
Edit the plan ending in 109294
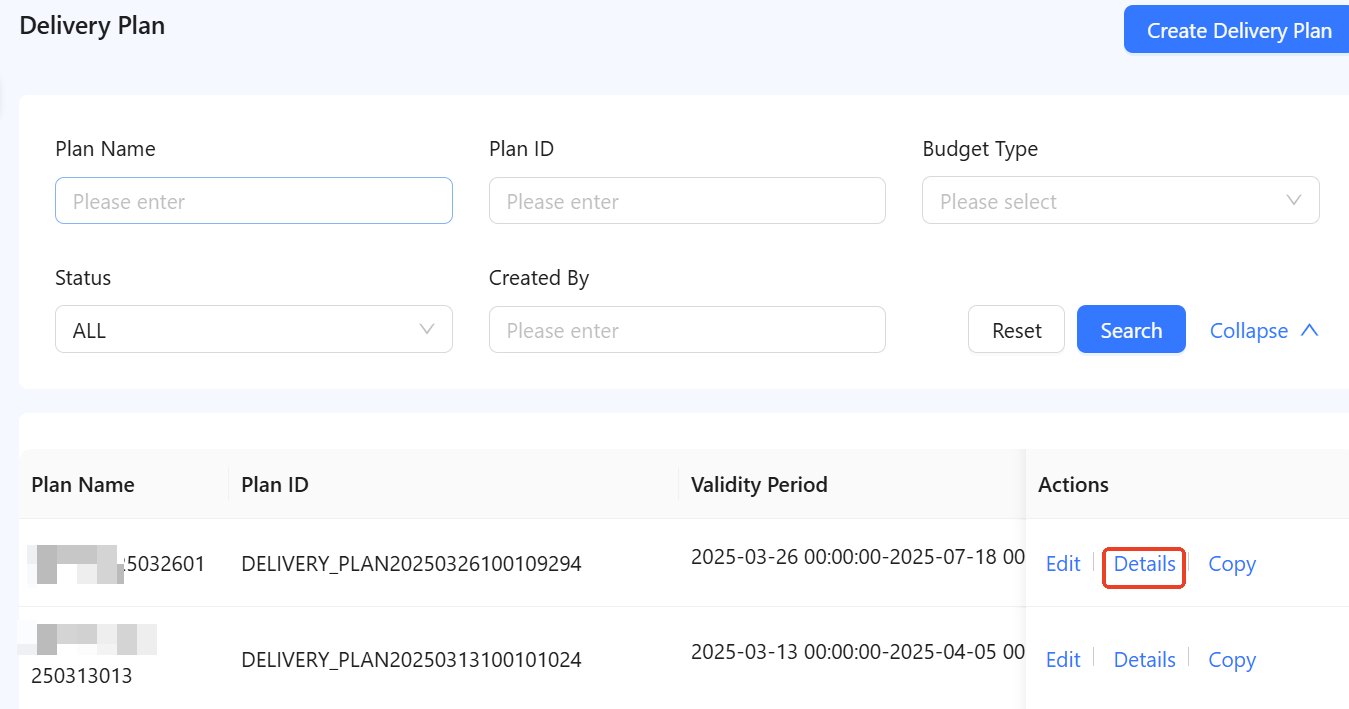[x=1063, y=564]
